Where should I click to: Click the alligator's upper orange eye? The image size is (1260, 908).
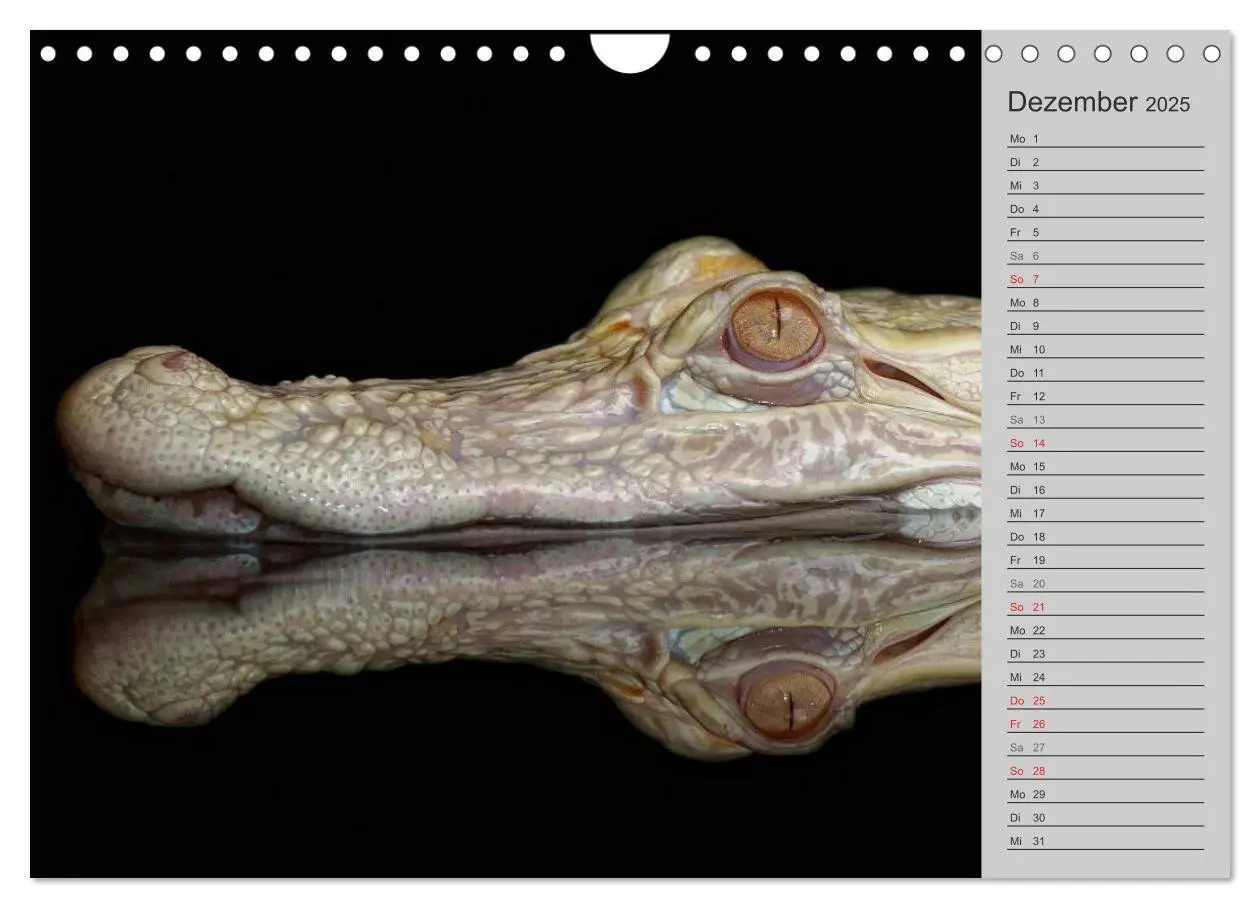[775, 327]
